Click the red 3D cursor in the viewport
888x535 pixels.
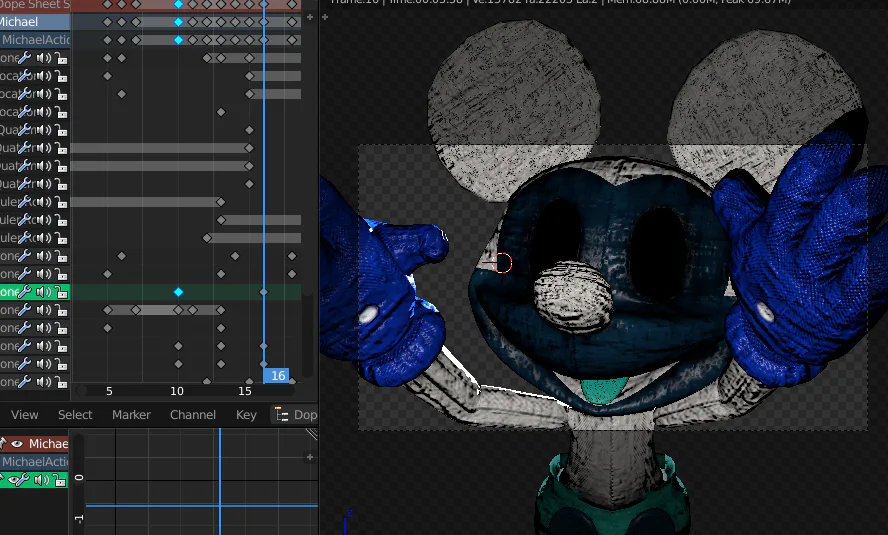click(x=503, y=263)
